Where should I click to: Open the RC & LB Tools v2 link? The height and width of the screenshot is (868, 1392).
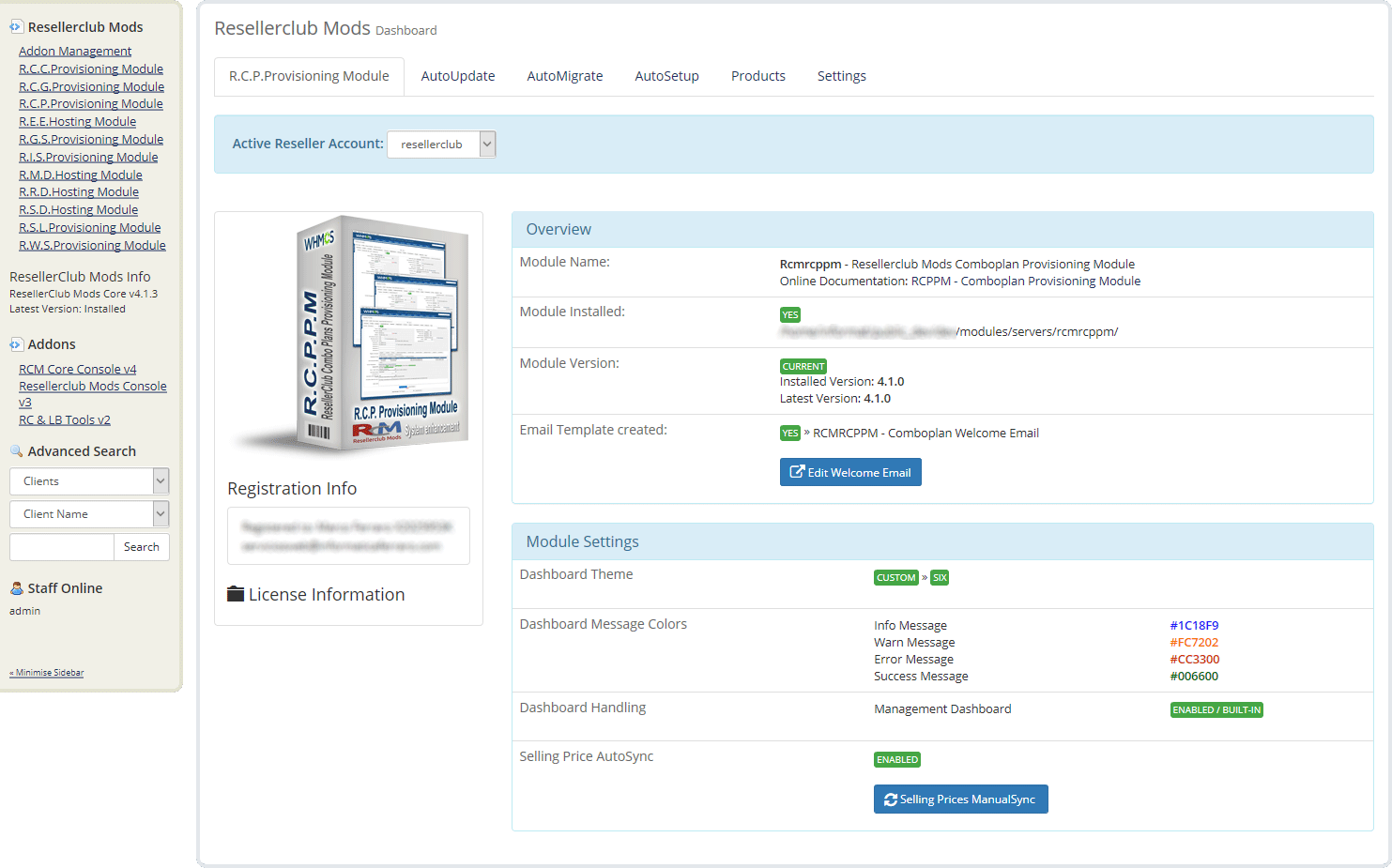click(65, 420)
